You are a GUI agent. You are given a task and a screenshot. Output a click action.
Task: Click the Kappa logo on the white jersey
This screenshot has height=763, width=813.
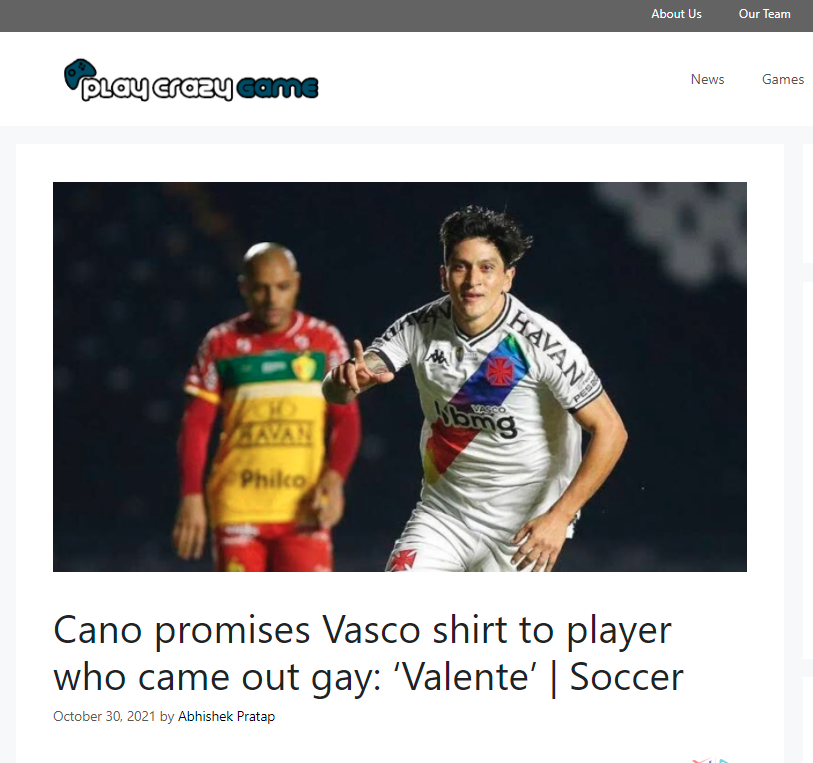coord(438,356)
